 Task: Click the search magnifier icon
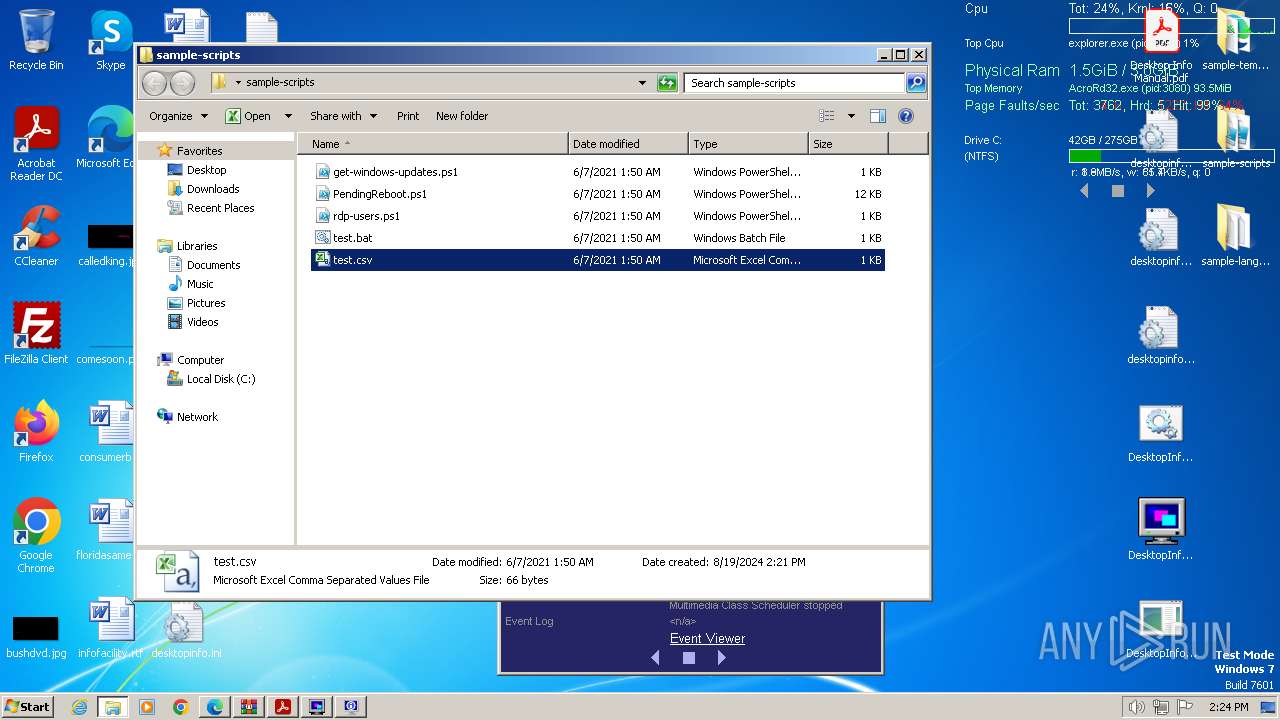[915, 83]
